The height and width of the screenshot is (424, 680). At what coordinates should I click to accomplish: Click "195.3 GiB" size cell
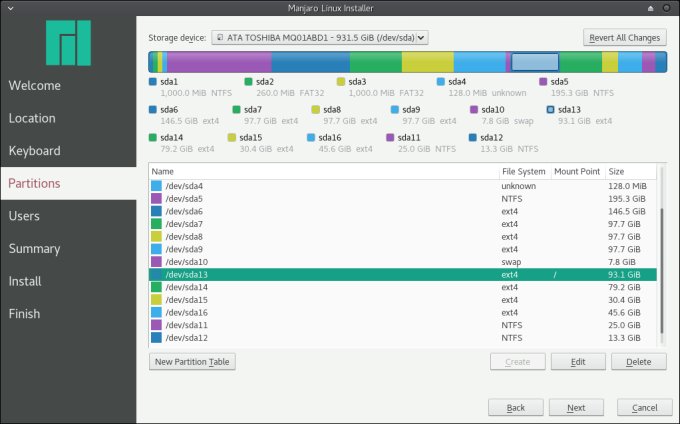point(627,199)
